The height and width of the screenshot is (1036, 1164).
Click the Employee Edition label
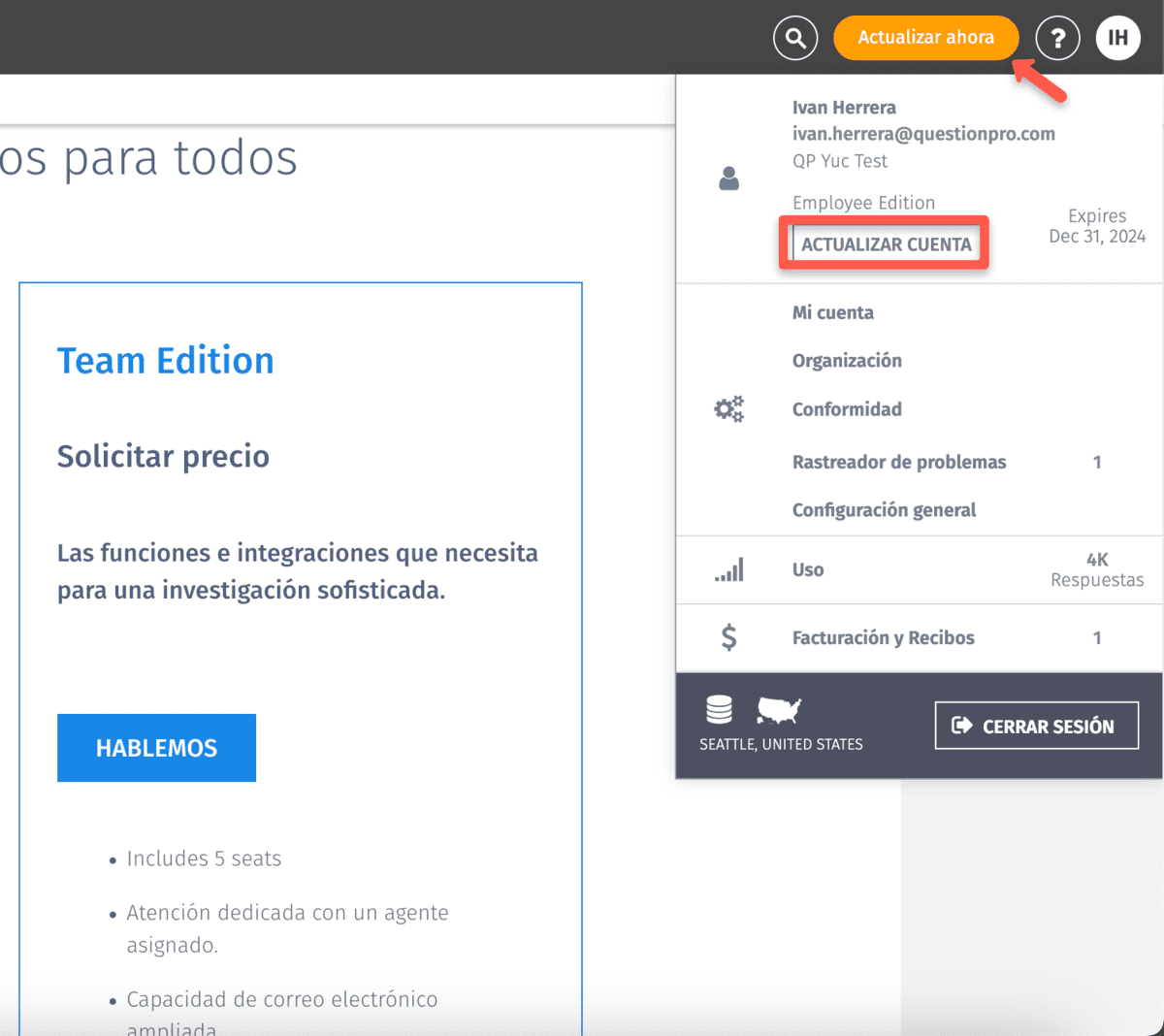pyautogui.click(x=863, y=203)
